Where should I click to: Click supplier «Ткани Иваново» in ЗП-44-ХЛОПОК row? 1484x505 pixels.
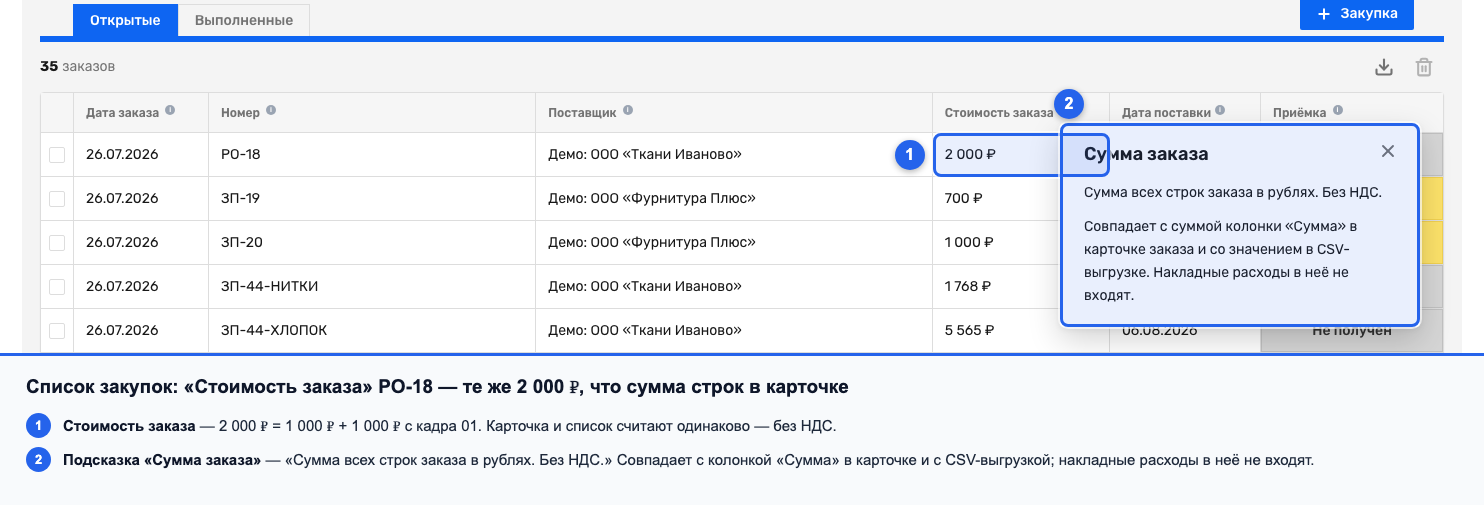coord(645,331)
